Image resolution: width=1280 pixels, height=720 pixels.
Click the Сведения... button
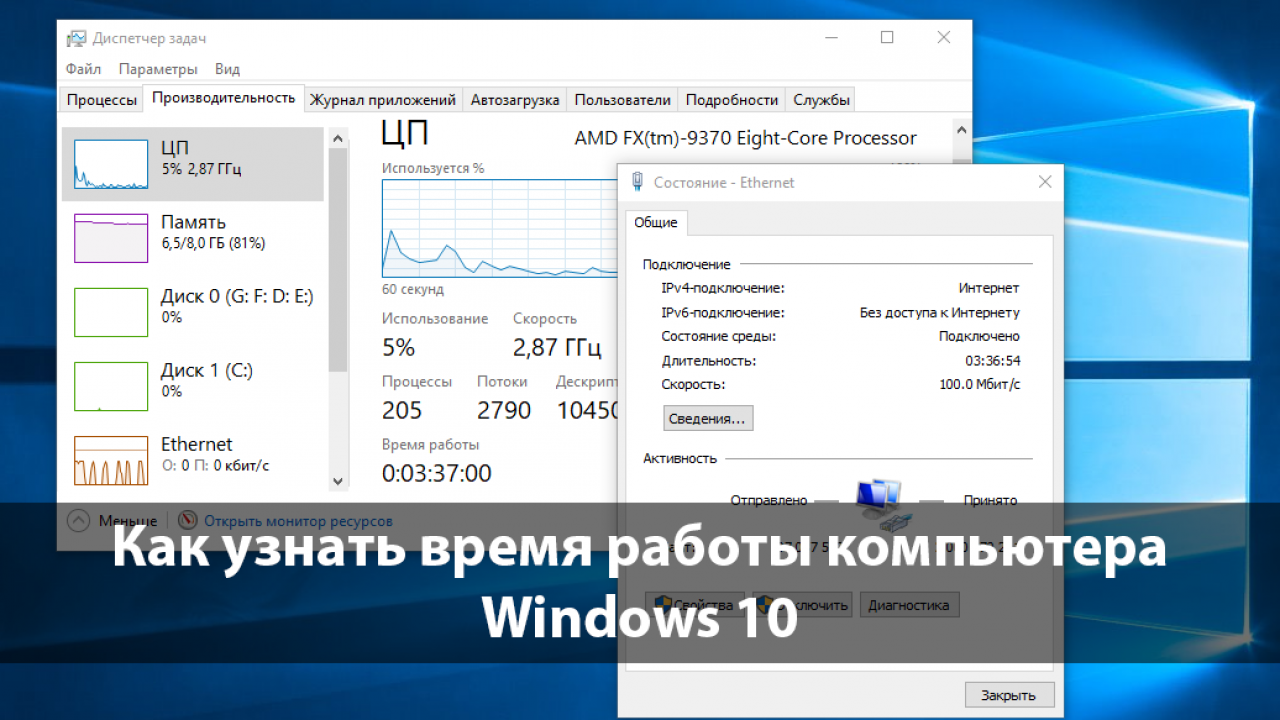coord(708,418)
